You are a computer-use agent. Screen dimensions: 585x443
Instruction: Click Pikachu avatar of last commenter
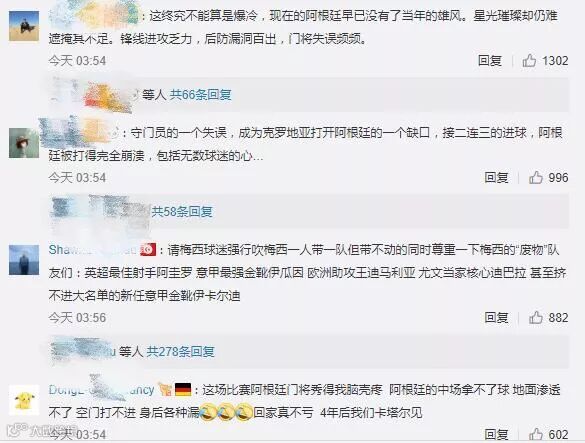24,400
